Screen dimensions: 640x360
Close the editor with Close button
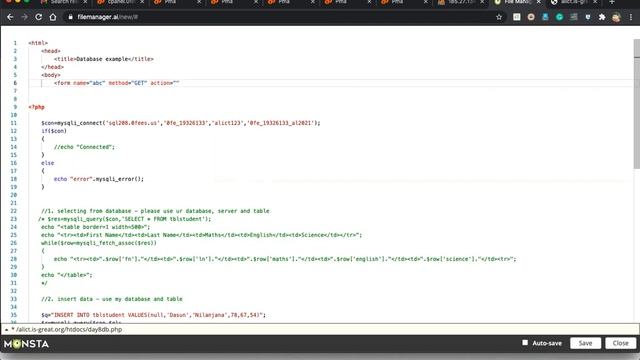click(620, 343)
